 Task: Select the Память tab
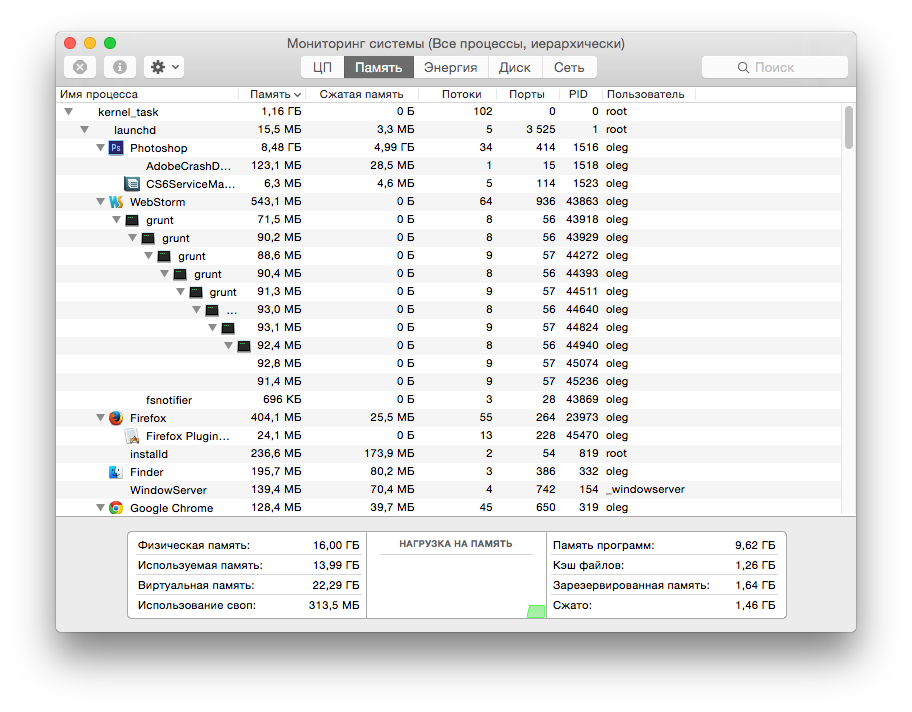point(379,67)
